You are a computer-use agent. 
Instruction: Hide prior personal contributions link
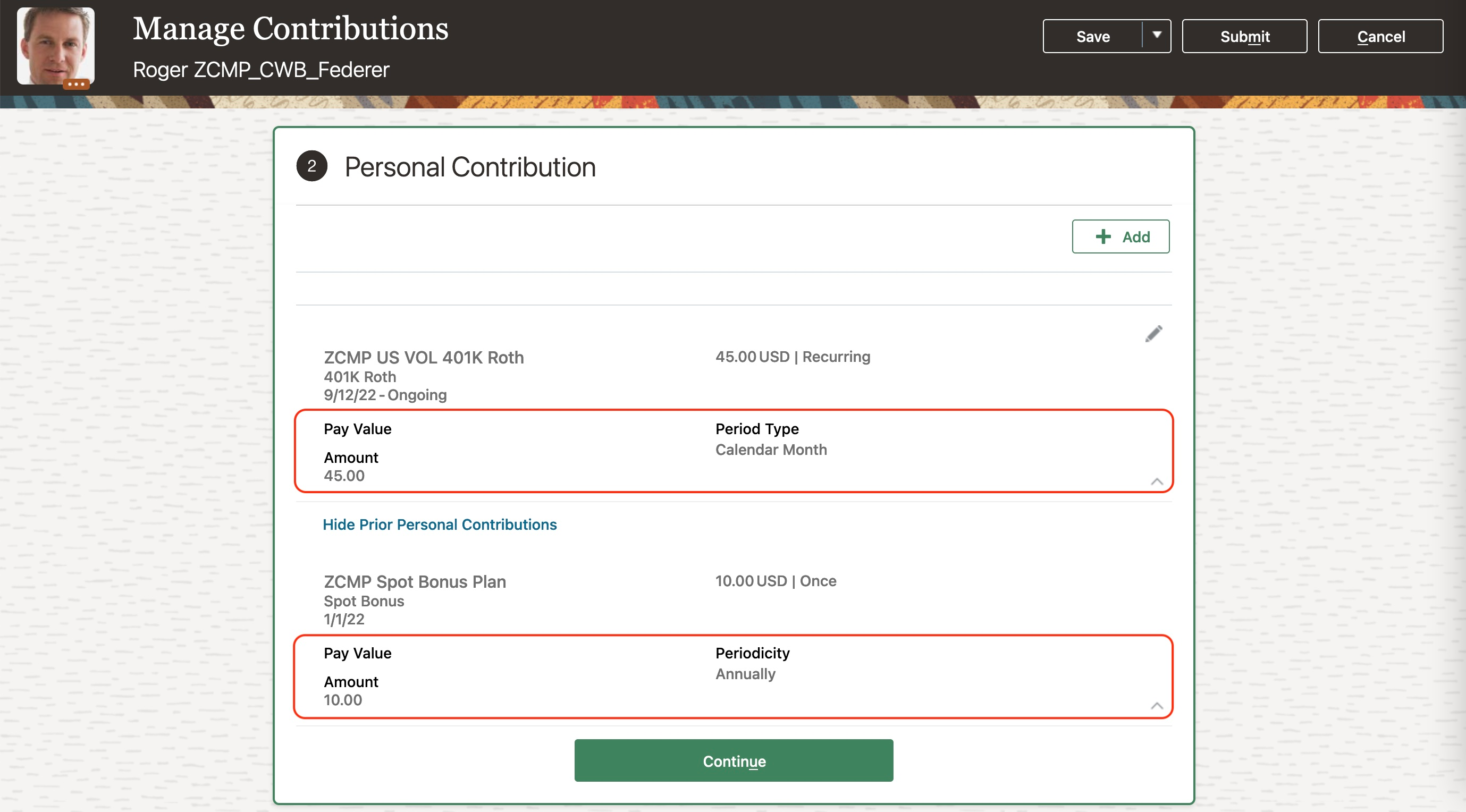[440, 524]
